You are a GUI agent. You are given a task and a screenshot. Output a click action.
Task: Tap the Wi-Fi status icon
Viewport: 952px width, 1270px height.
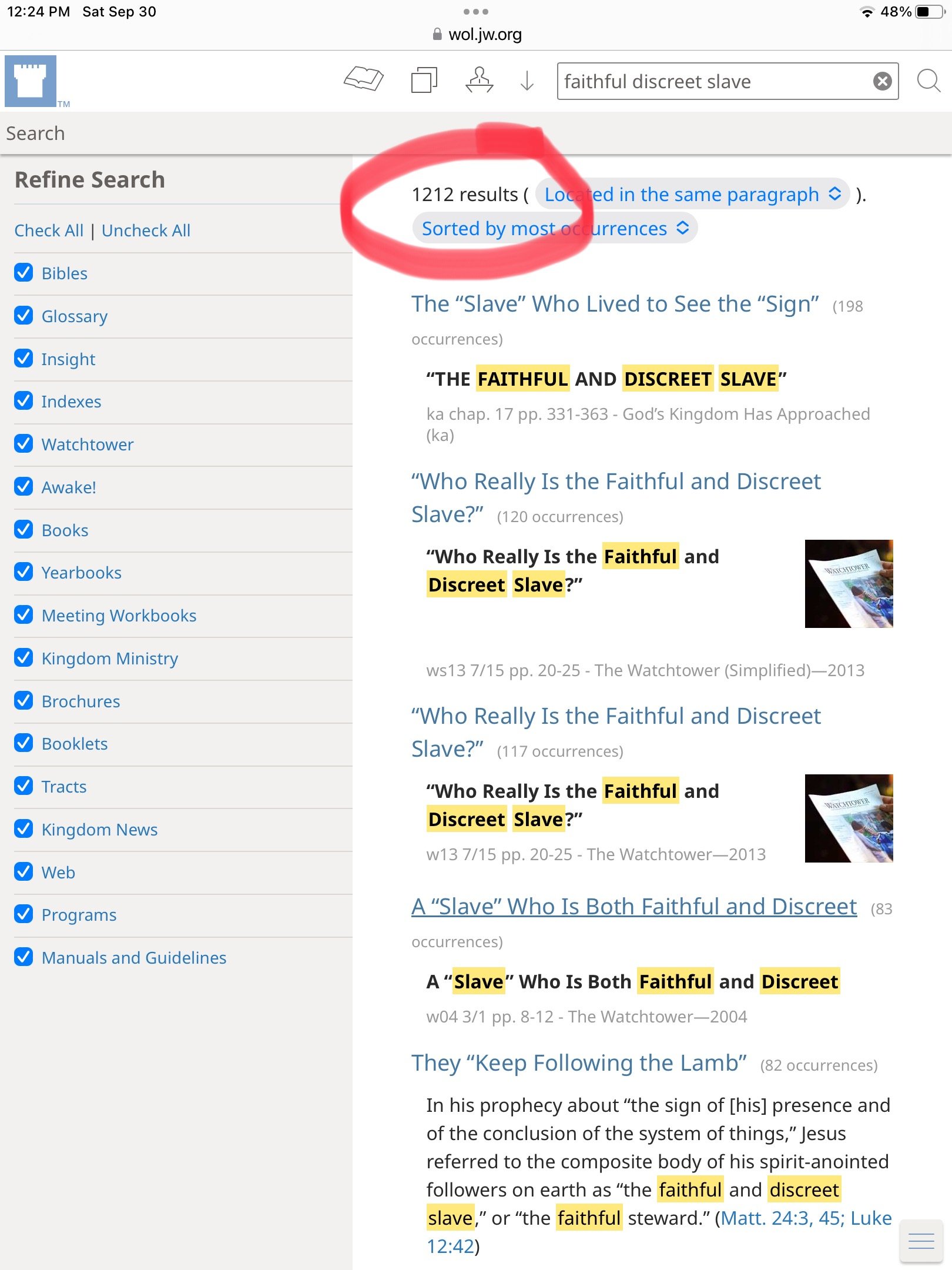867,12
